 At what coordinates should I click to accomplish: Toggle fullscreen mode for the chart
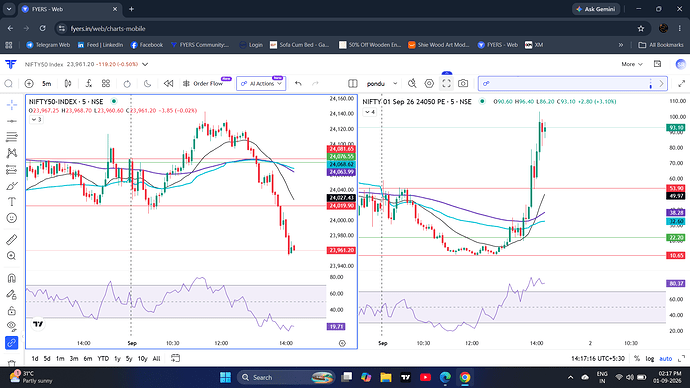tap(447, 84)
